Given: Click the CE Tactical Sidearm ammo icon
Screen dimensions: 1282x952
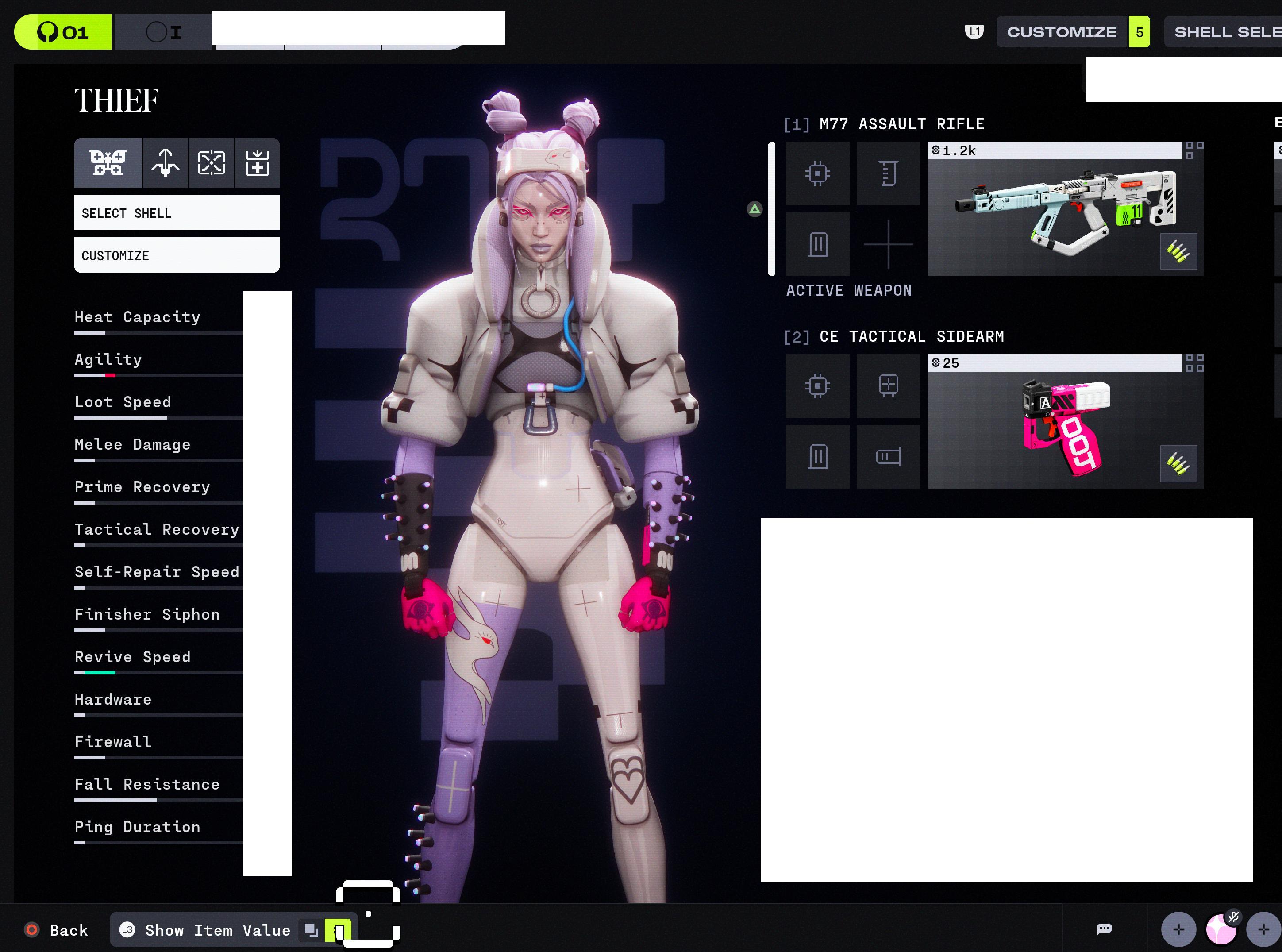Looking at the screenshot, I should 1178,464.
